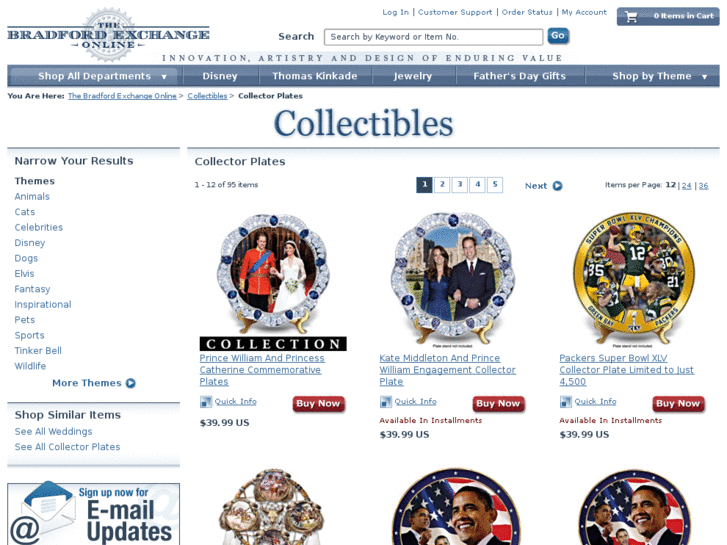This screenshot has height=545, width=727.
Task: Go to results page 3
Action: point(459,185)
